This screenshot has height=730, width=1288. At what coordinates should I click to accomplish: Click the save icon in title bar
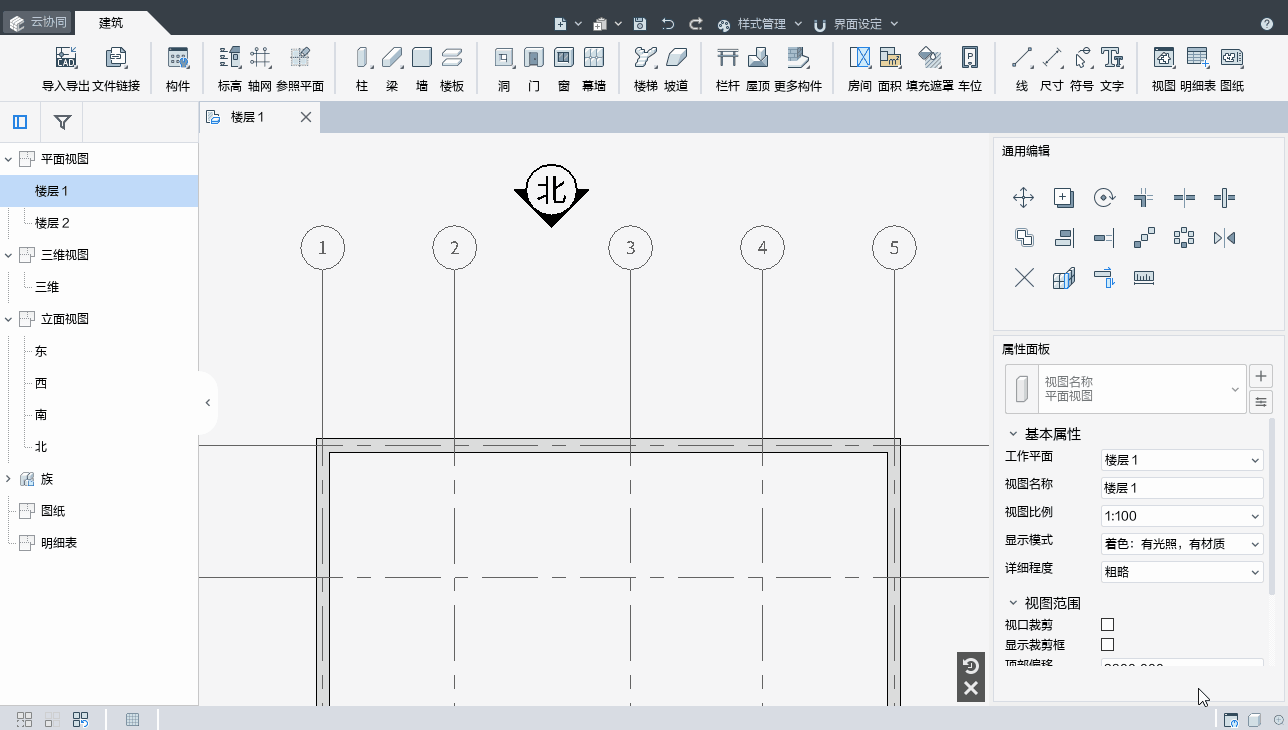640,24
